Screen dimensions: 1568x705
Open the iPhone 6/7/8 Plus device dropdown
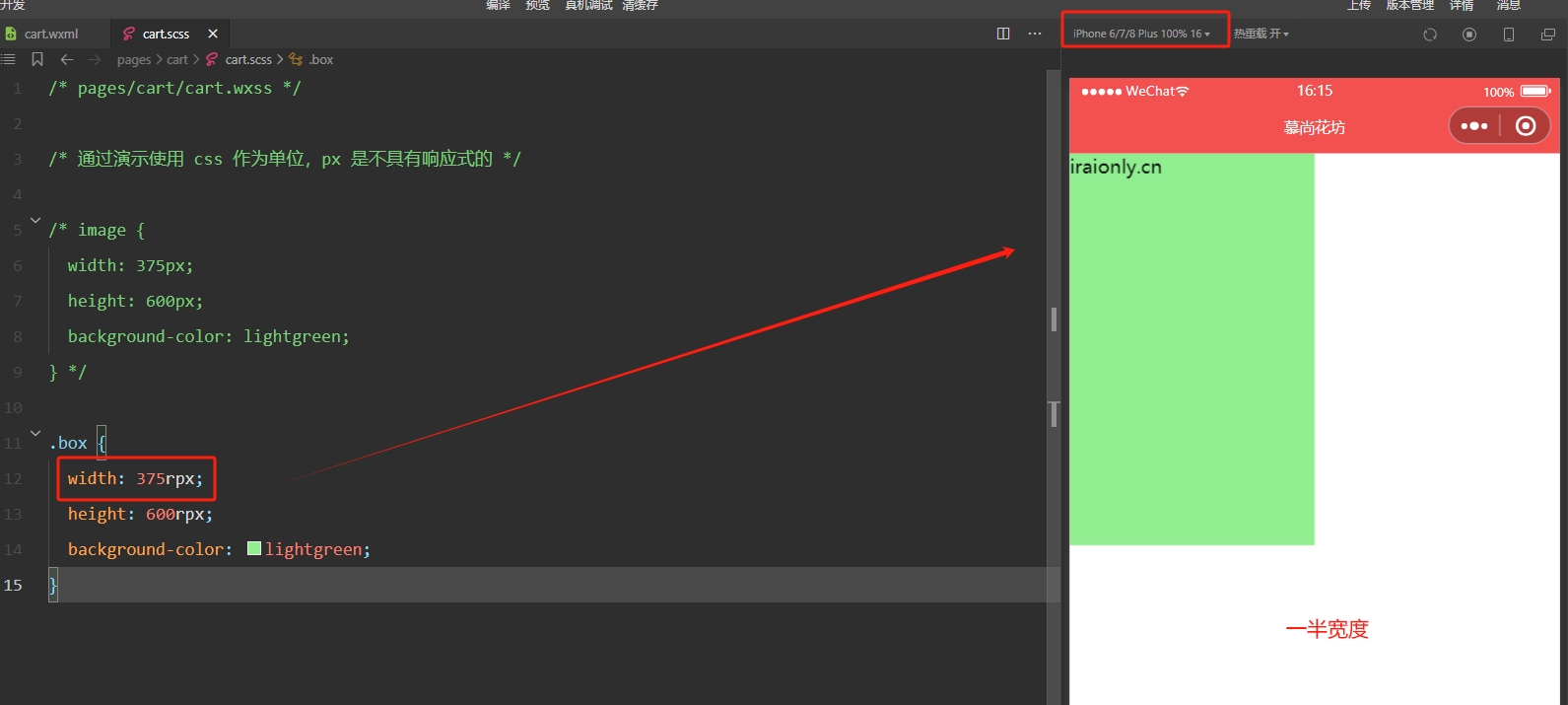pyautogui.click(x=1141, y=34)
